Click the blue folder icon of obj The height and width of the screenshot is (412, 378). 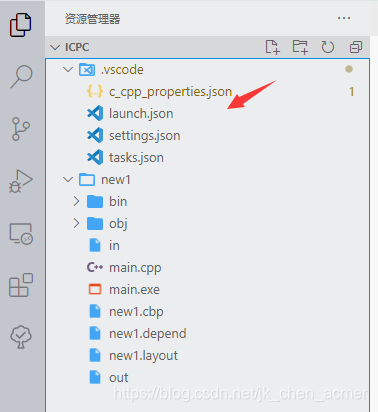tap(95, 223)
